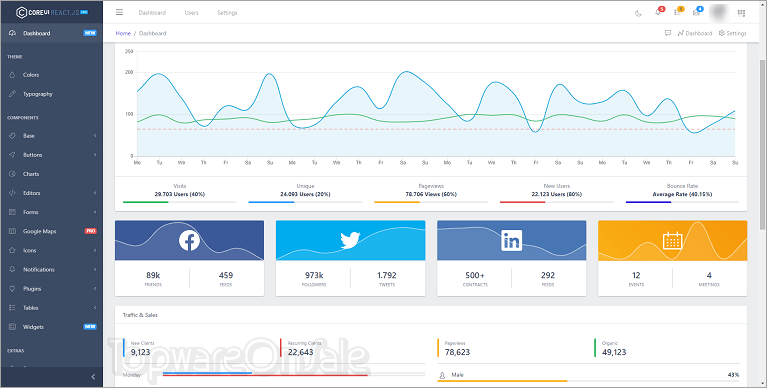The image size is (767, 388).
Task: Click the Recurring Clients 22,643 stat
Action: click(300, 349)
